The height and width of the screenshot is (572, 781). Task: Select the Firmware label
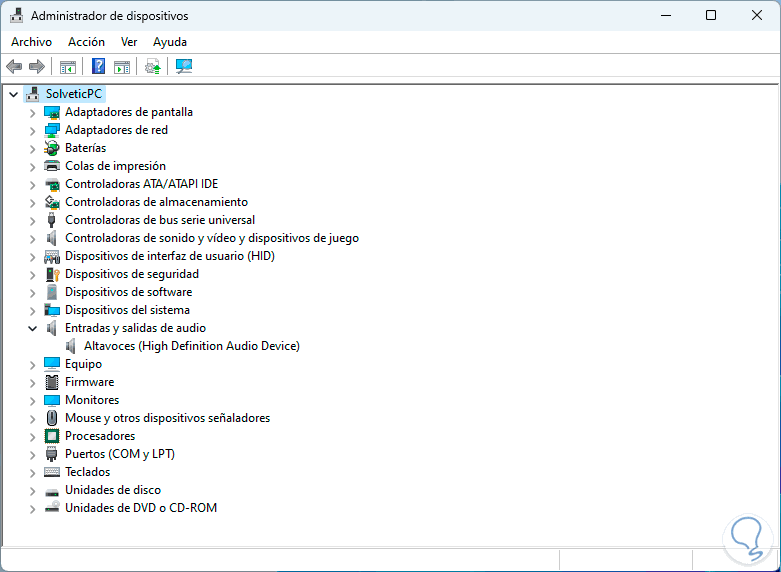click(90, 382)
